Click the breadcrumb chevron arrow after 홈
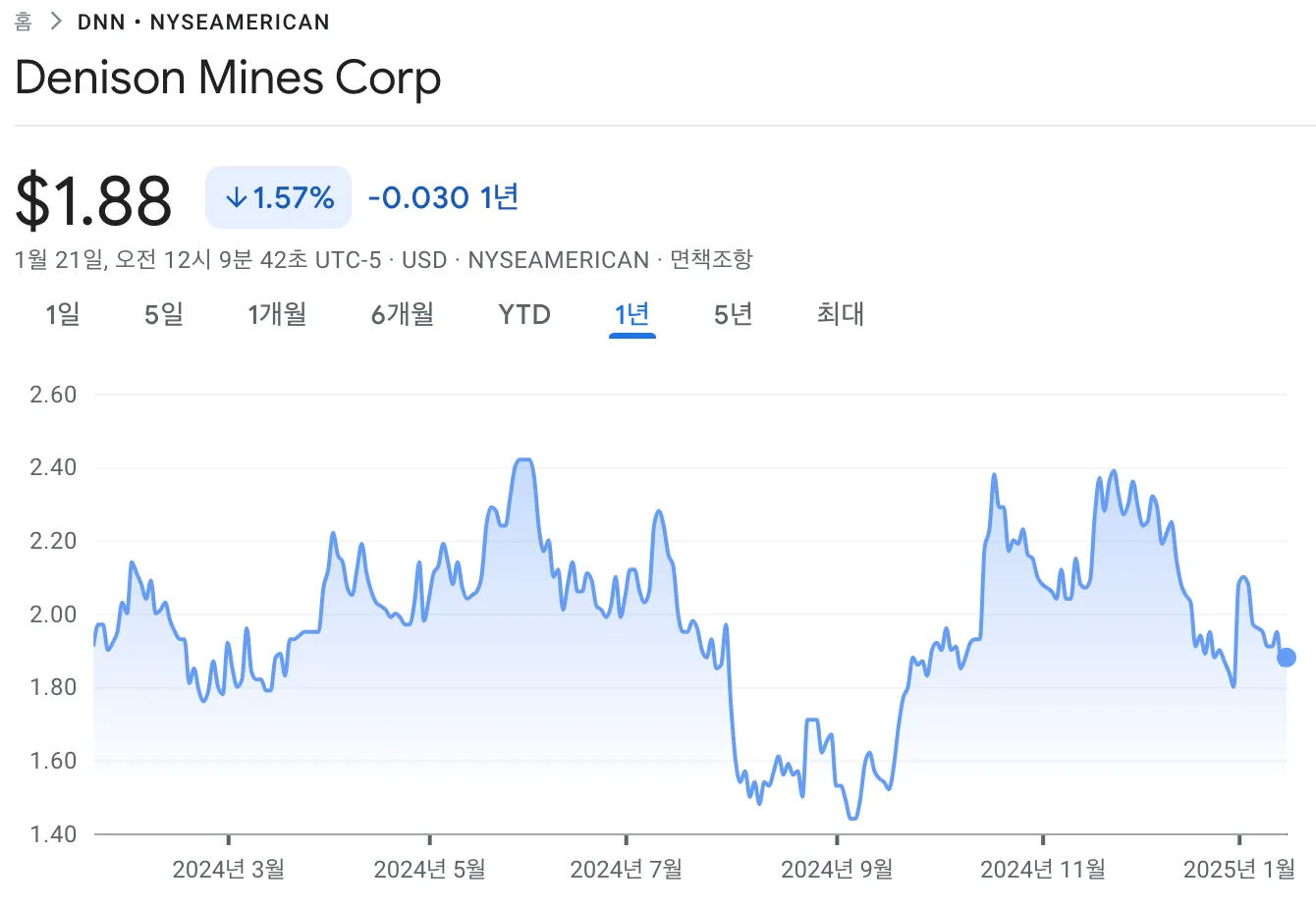The height and width of the screenshot is (907, 1316). coord(56,22)
